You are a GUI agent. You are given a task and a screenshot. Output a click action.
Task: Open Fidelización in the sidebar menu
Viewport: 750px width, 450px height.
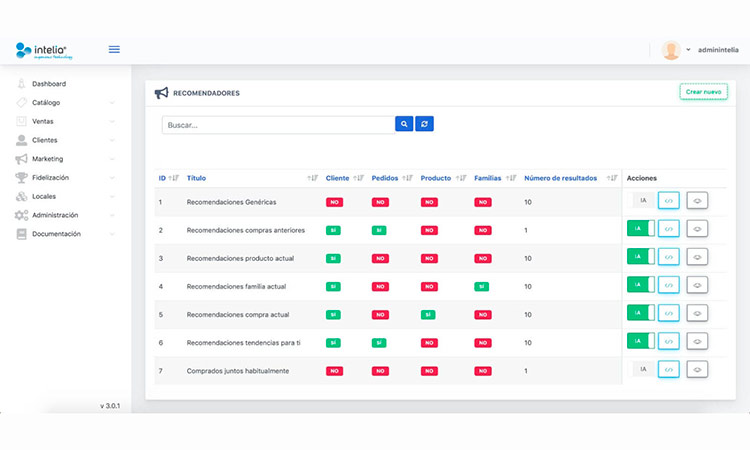[x=52, y=177]
